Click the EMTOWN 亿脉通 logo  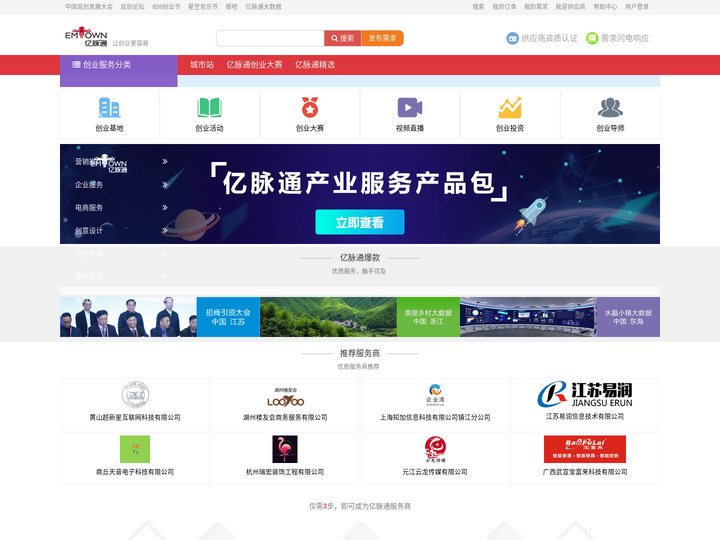[x=86, y=36]
